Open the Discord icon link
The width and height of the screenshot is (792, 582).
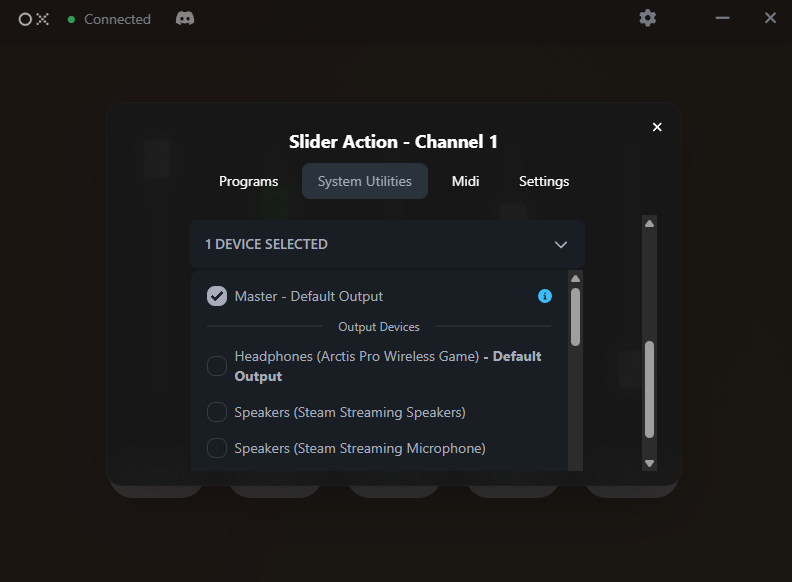coord(185,18)
